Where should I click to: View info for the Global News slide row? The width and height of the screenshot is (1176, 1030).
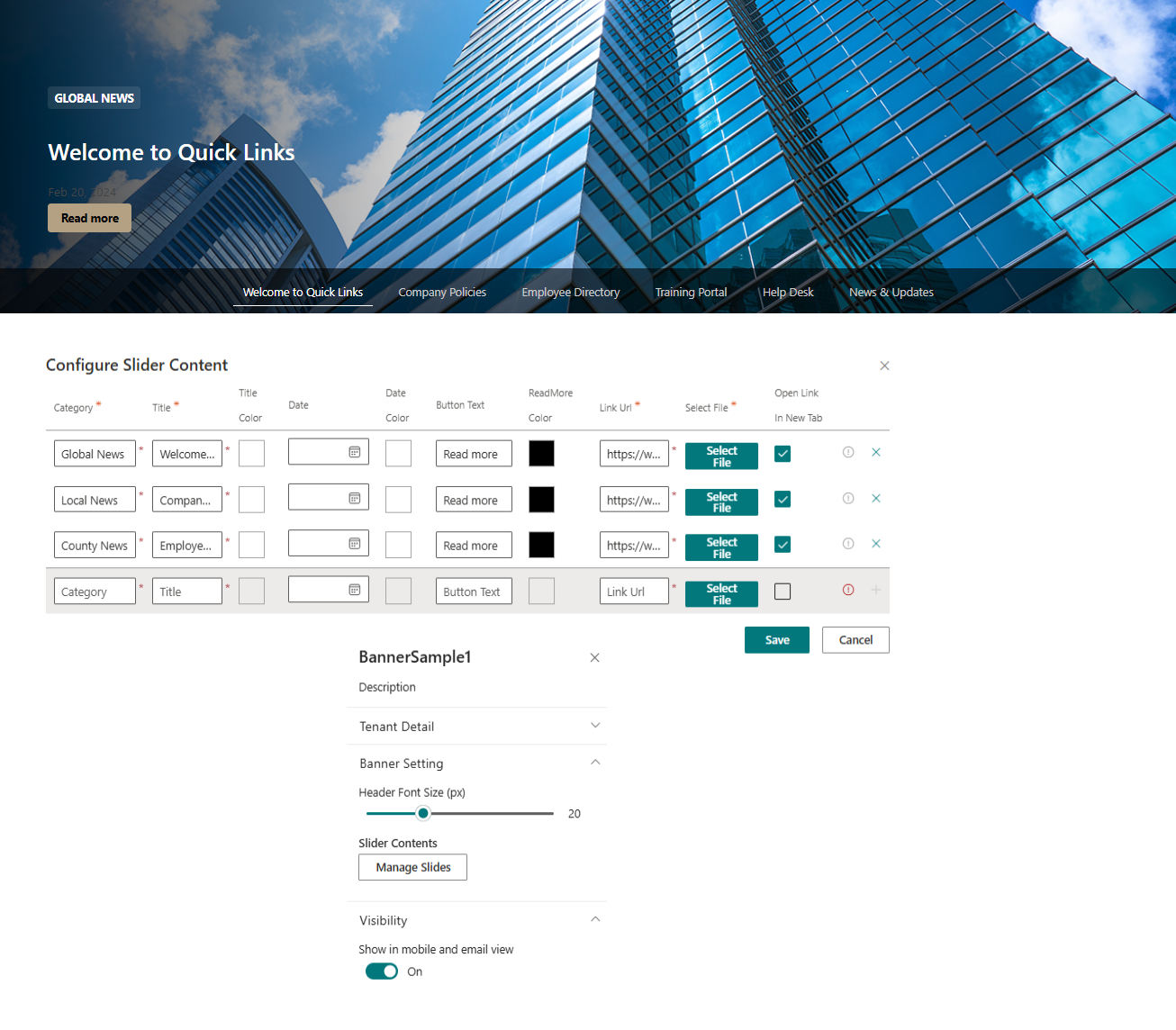click(x=847, y=452)
